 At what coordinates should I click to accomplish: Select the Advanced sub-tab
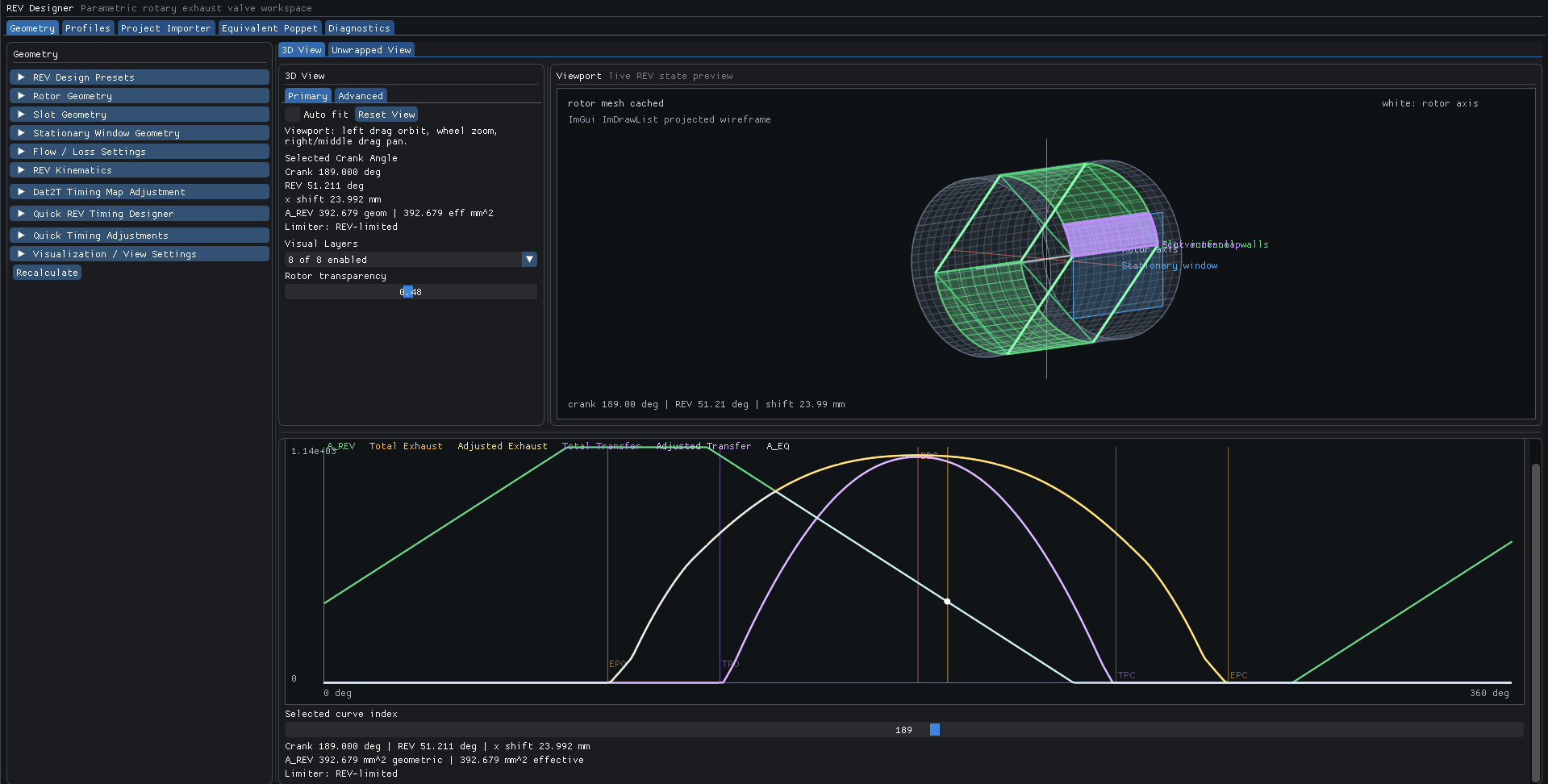tap(361, 96)
